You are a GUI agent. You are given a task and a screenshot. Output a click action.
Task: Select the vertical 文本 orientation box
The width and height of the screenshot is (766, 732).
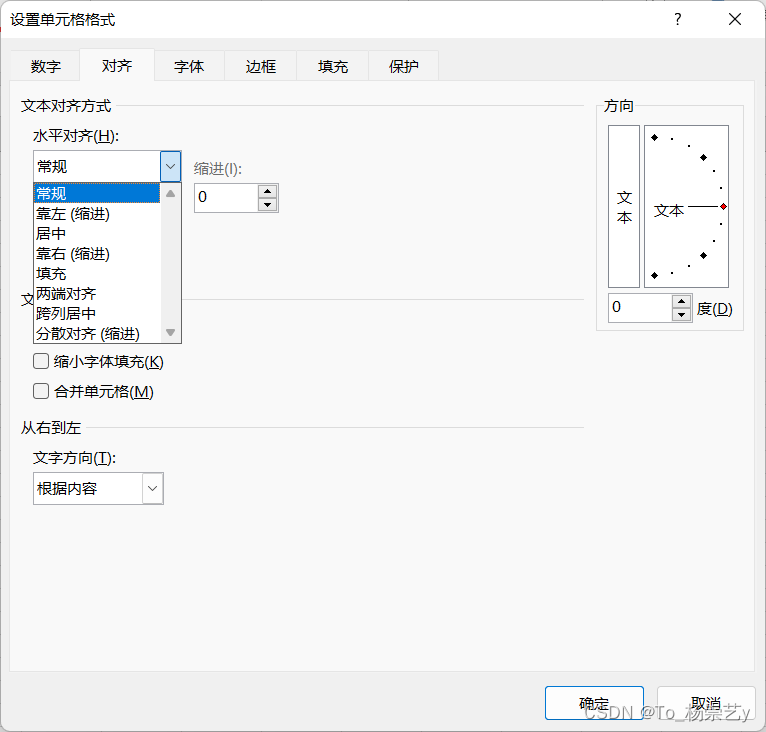tap(624, 206)
